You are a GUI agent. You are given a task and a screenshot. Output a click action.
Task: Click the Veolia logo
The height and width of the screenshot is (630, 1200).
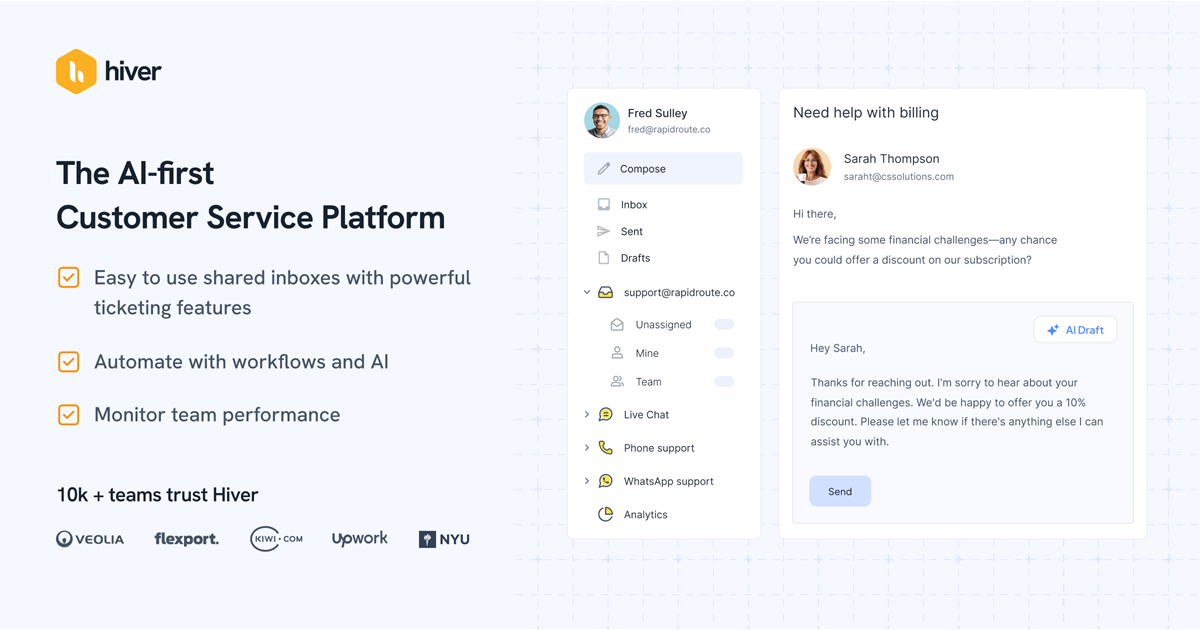point(90,539)
